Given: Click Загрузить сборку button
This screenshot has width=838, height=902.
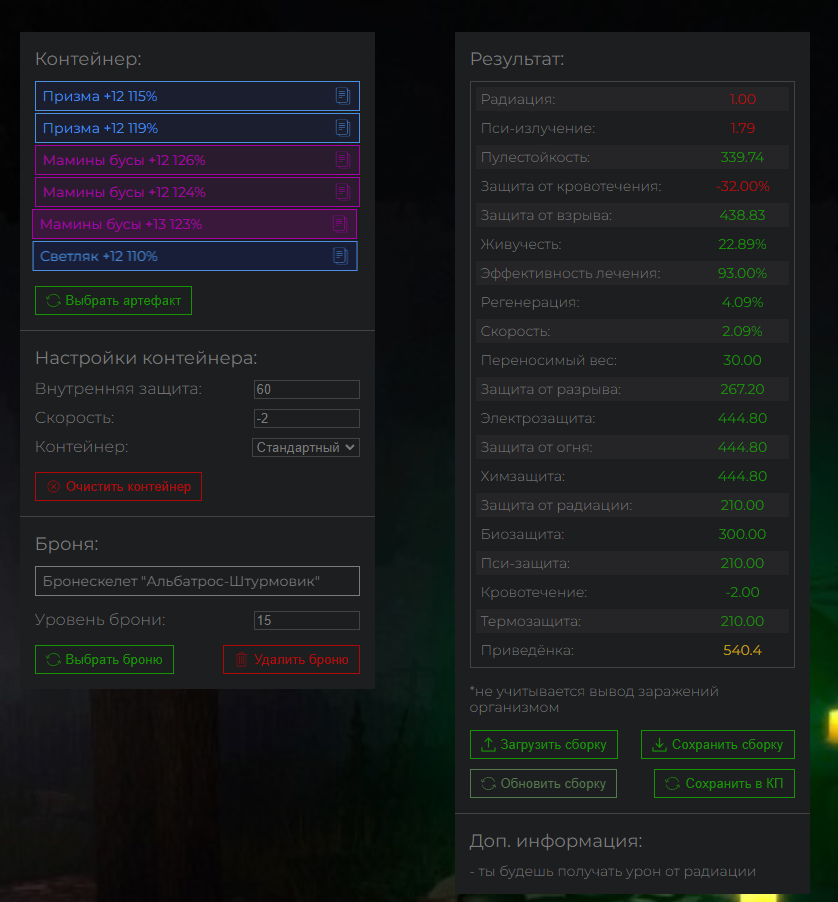Looking at the screenshot, I should [544, 744].
